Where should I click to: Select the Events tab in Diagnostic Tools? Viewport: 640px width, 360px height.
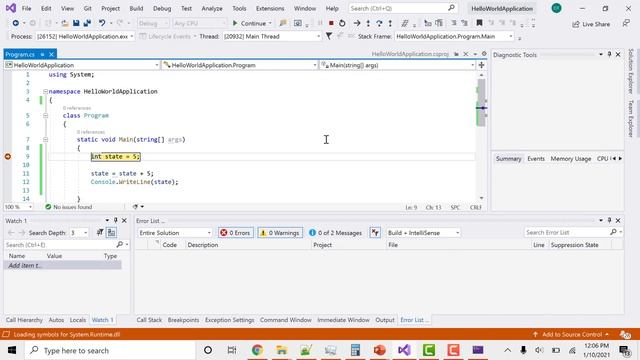(x=536, y=158)
